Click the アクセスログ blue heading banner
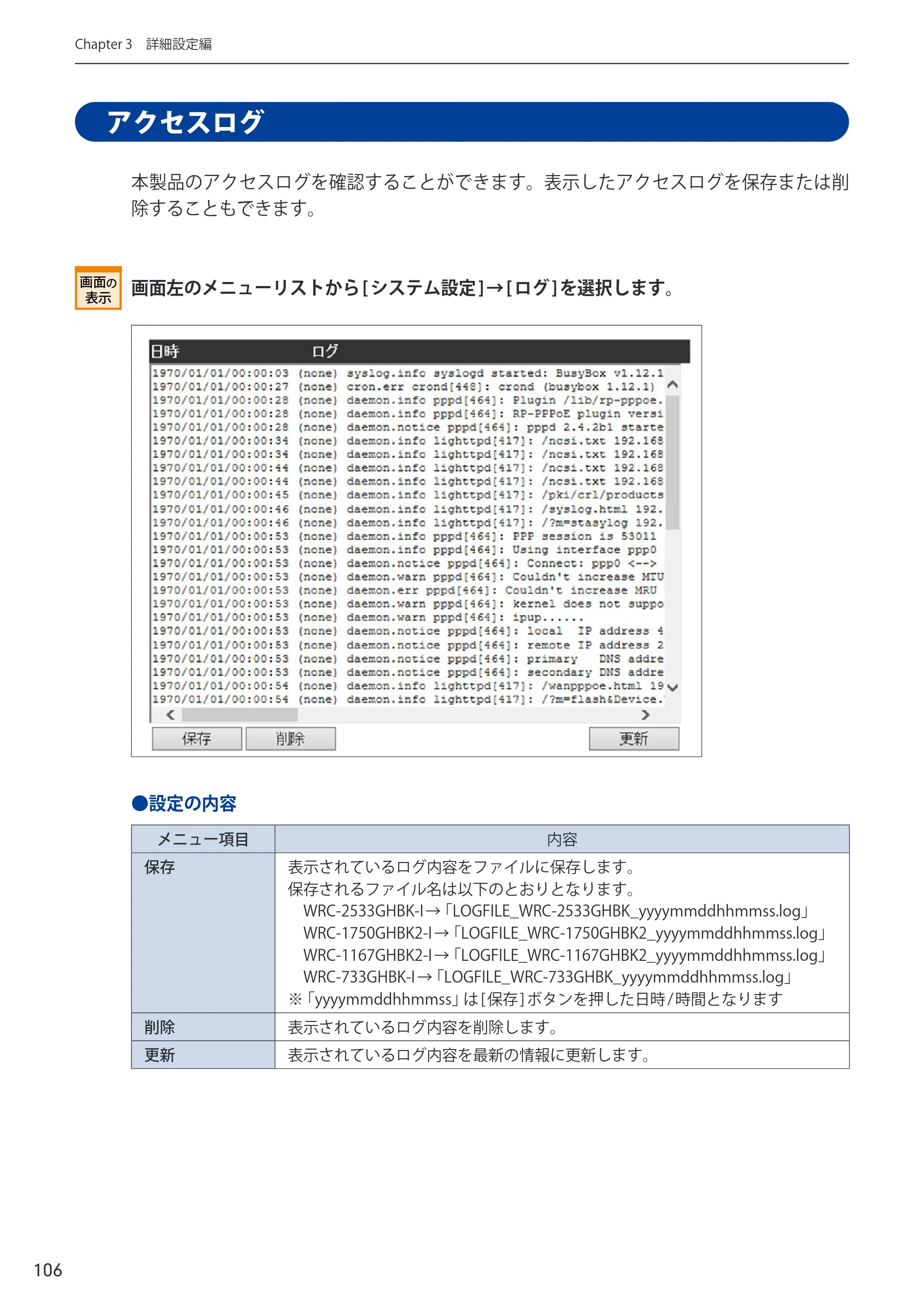The width and height of the screenshot is (924, 1311). (x=462, y=121)
